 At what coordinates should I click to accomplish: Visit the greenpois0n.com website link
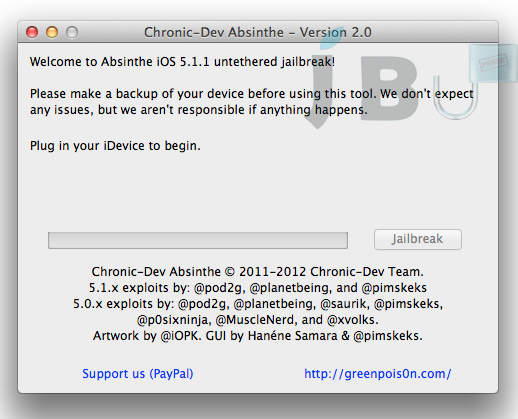click(378, 374)
